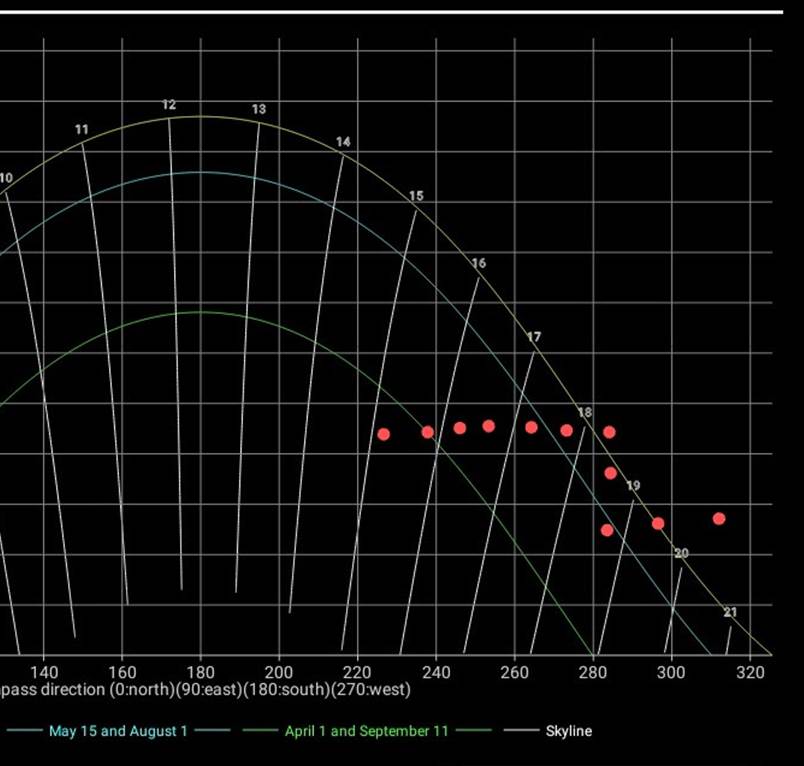The width and height of the screenshot is (804, 766).
Task: Pick the red dot left of hour 19 label
Action: click(611, 473)
